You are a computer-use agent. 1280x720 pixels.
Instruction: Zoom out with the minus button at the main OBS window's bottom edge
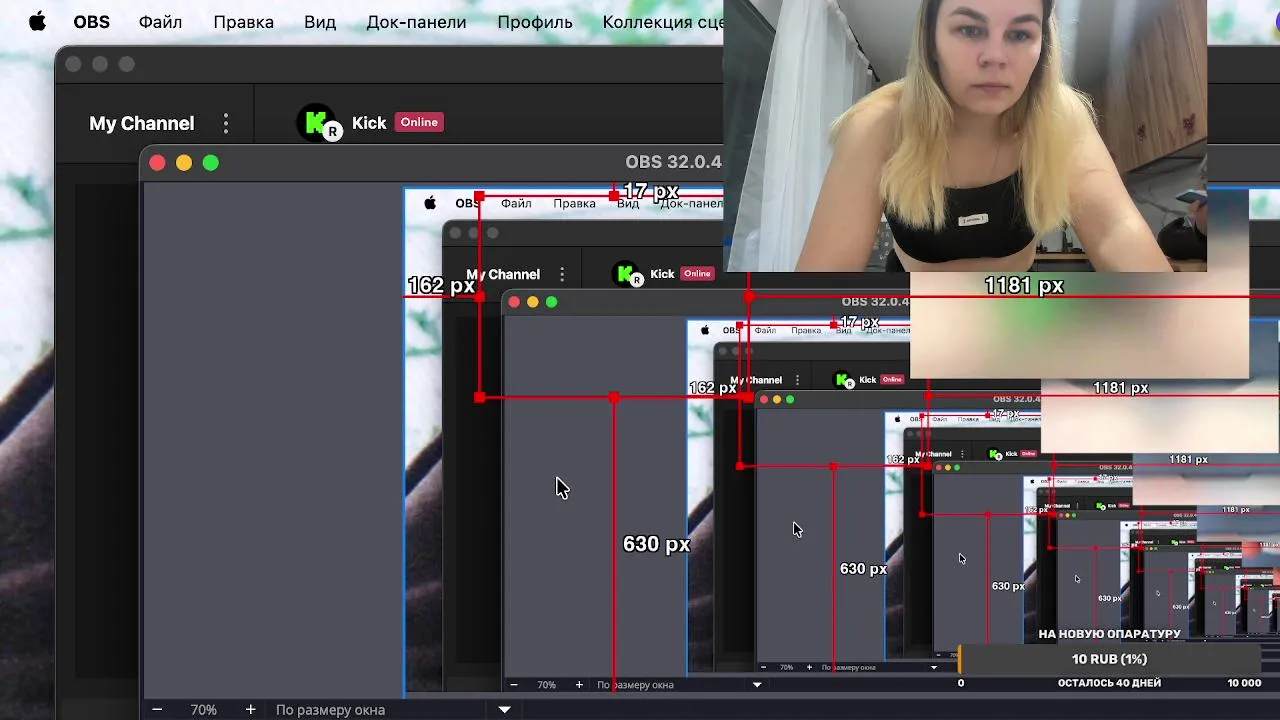tap(157, 709)
